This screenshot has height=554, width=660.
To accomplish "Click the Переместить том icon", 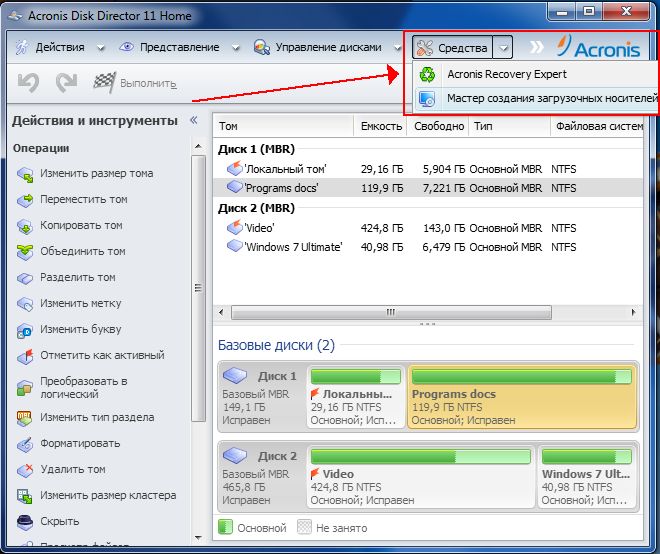I will 25,200.
